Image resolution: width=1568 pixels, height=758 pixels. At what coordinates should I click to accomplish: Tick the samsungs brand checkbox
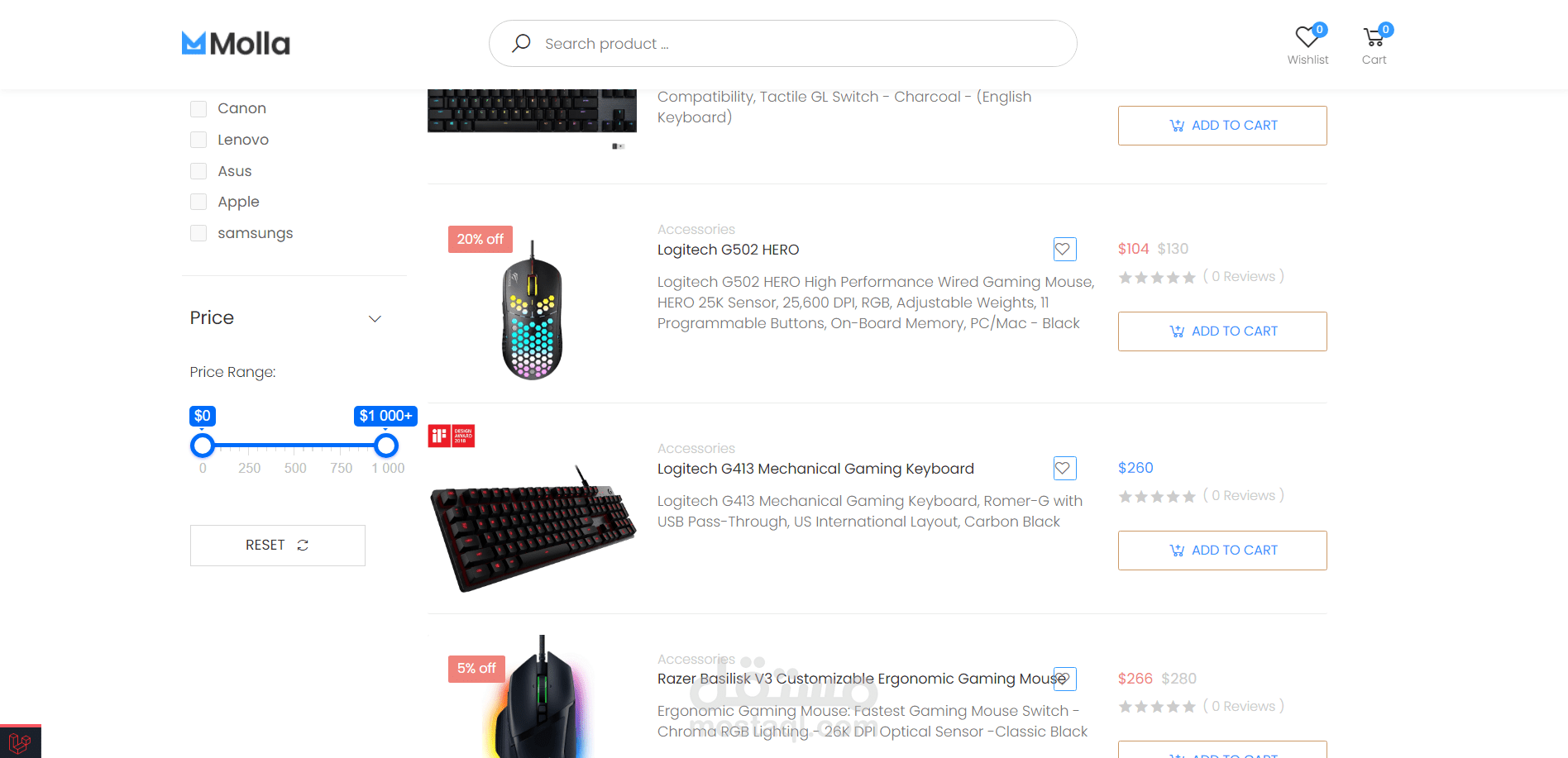[198, 233]
